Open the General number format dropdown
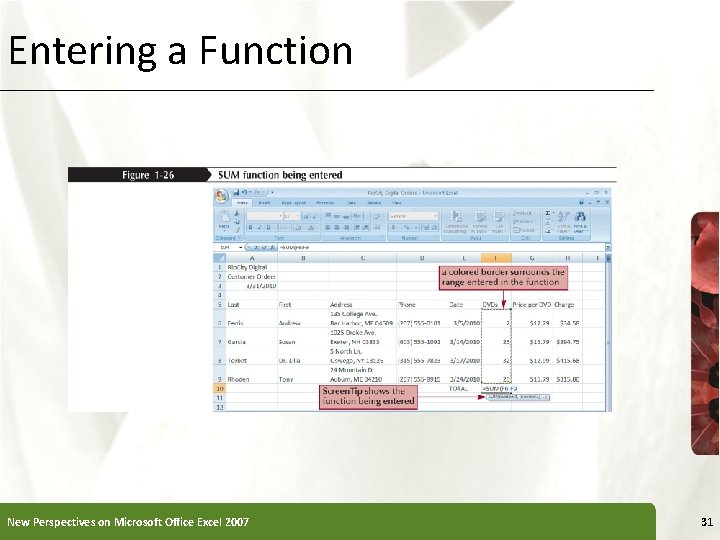 click(x=413, y=216)
